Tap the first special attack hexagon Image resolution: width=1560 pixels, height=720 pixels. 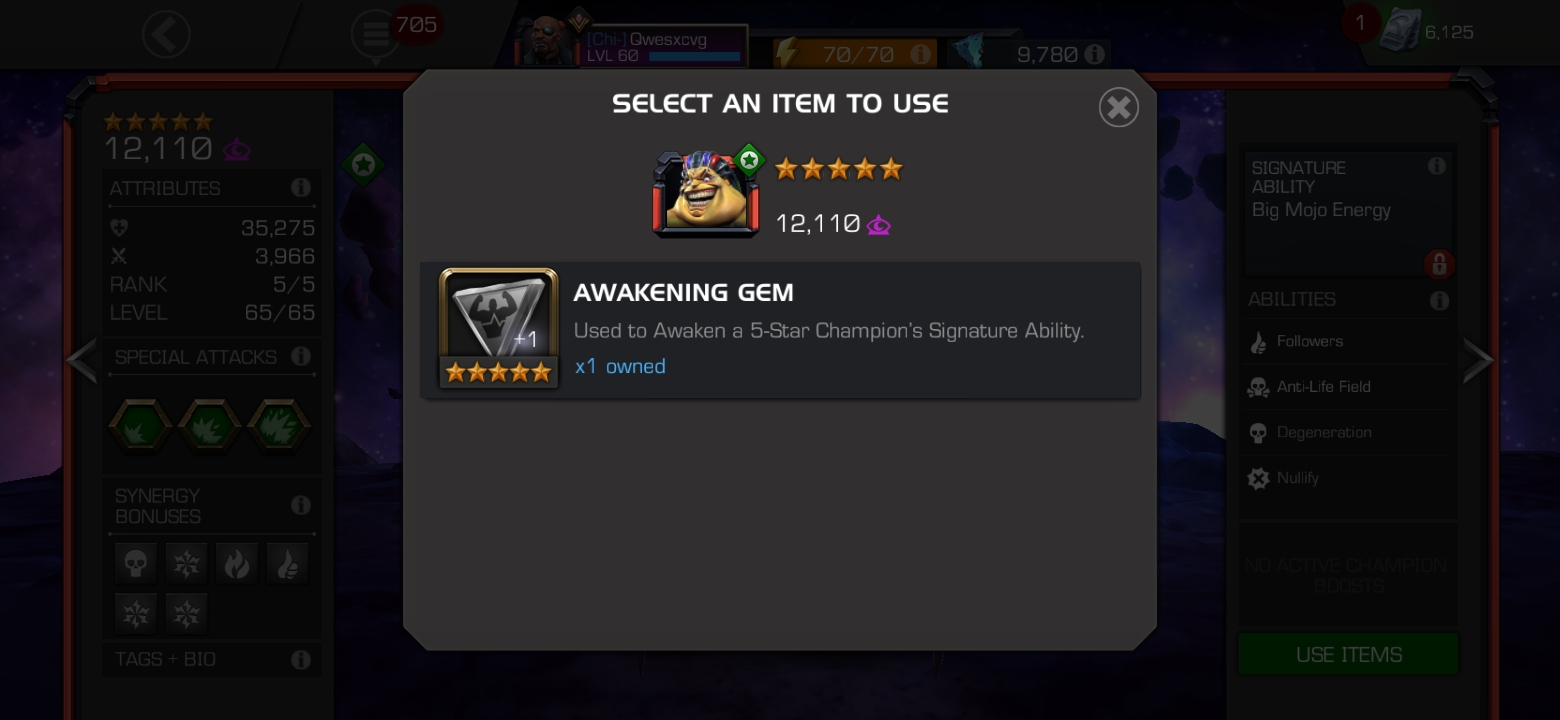pos(139,427)
